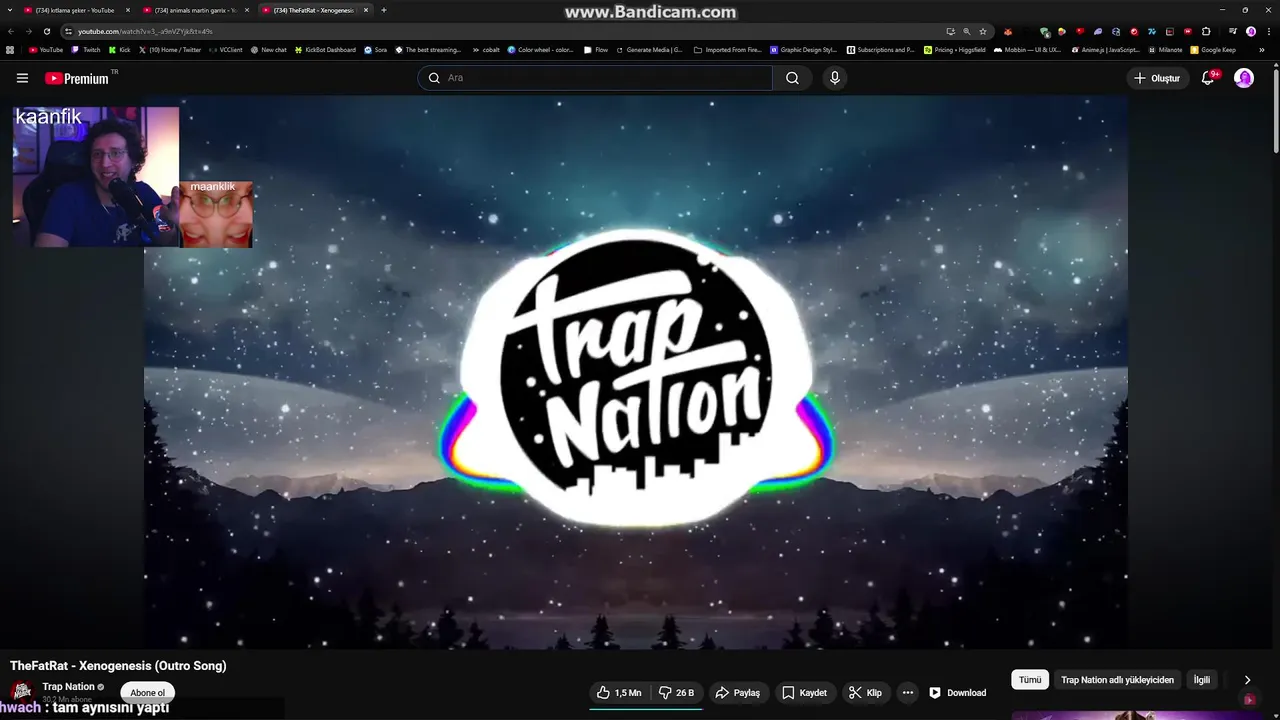Show more filter chips with the right chevron
The width and height of the screenshot is (1280, 720).
coord(1247,680)
